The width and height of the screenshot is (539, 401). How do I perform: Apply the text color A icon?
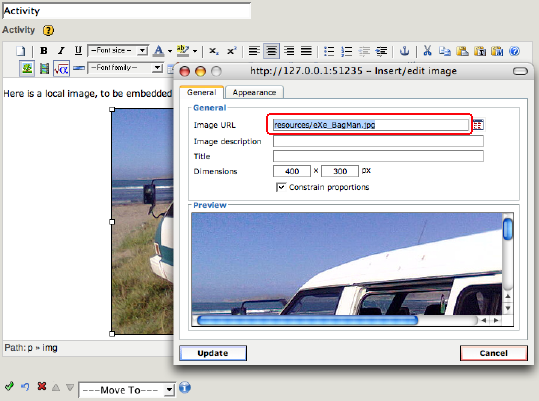[x=158, y=51]
